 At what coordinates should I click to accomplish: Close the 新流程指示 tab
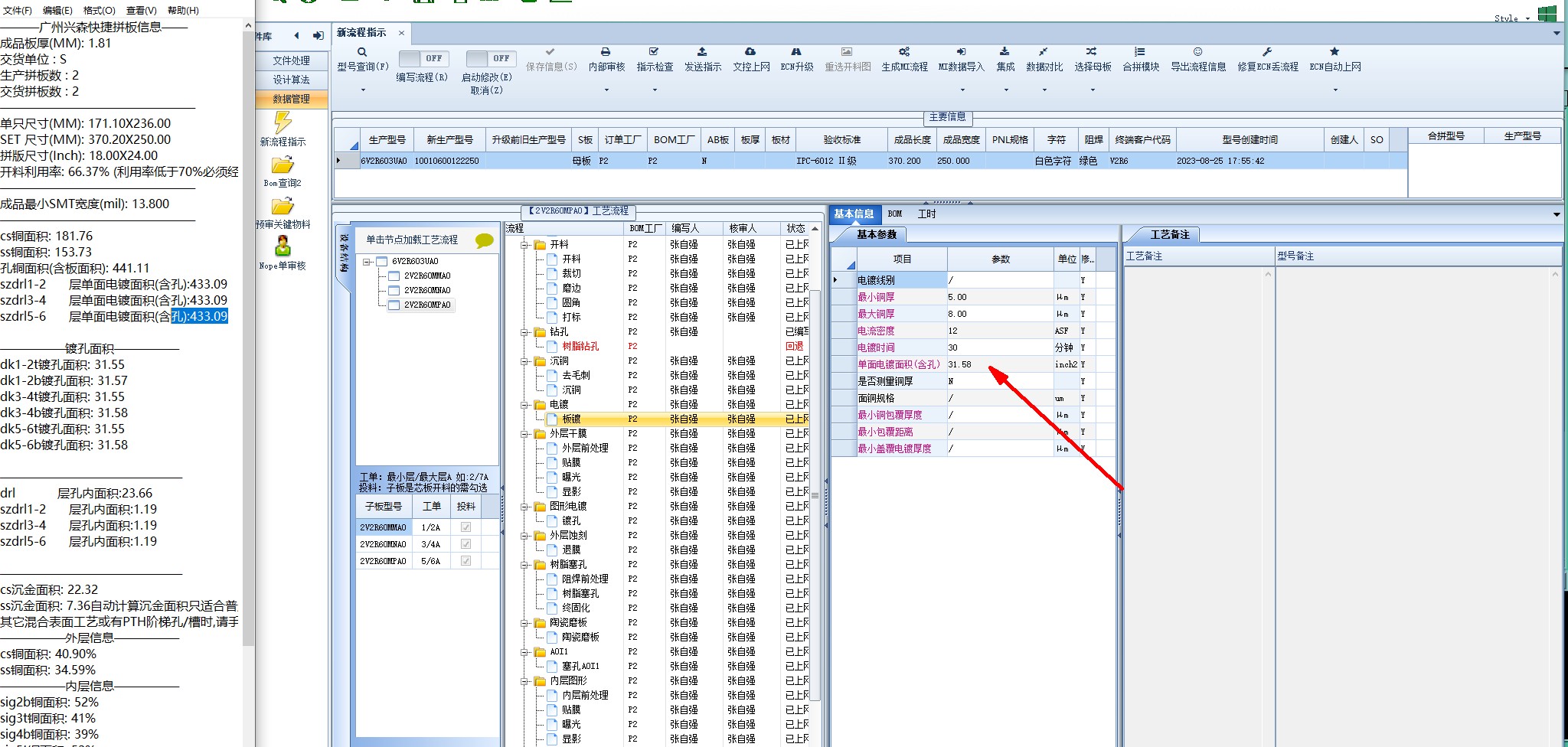coord(401,33)
